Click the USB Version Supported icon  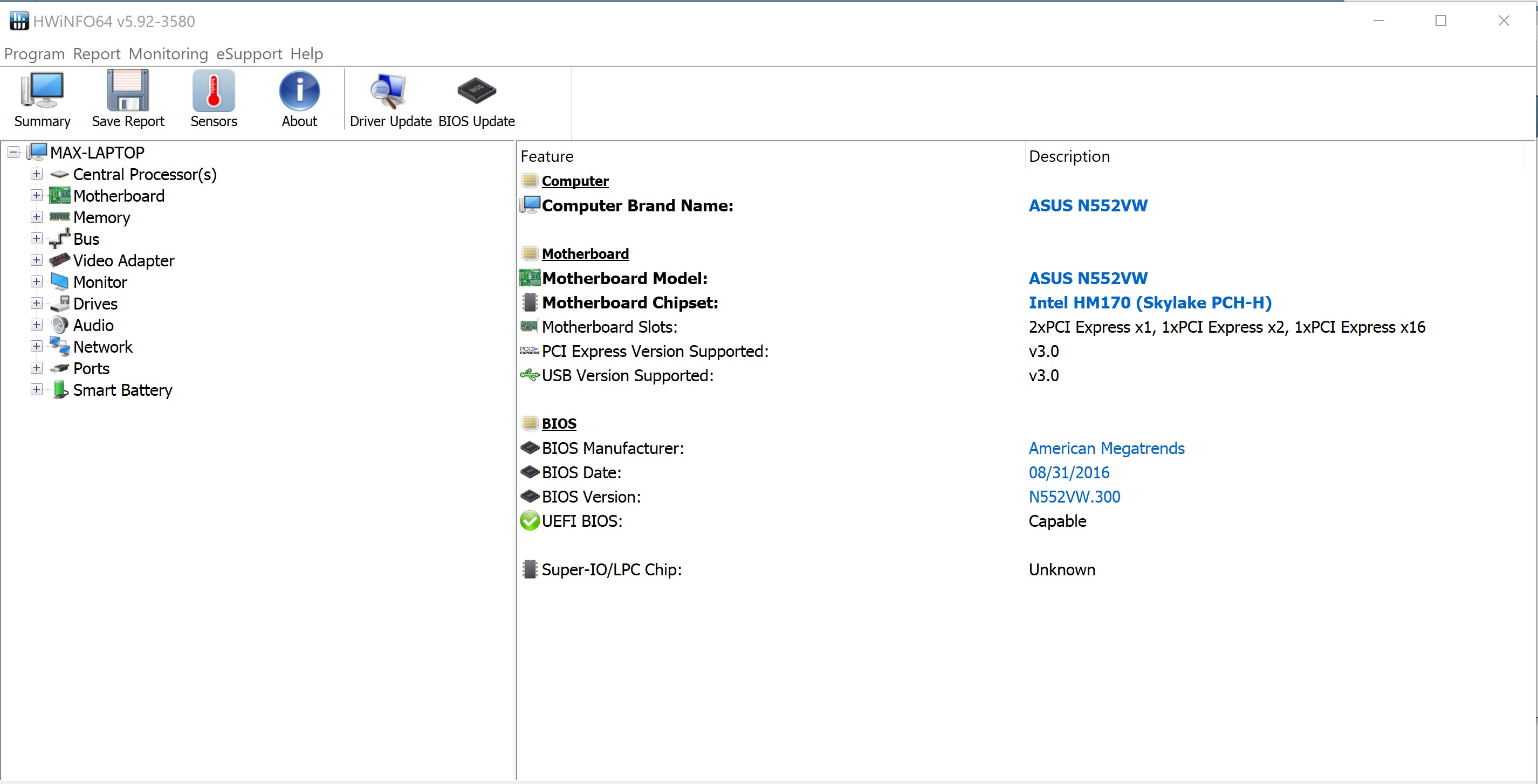tap(529, 375)
